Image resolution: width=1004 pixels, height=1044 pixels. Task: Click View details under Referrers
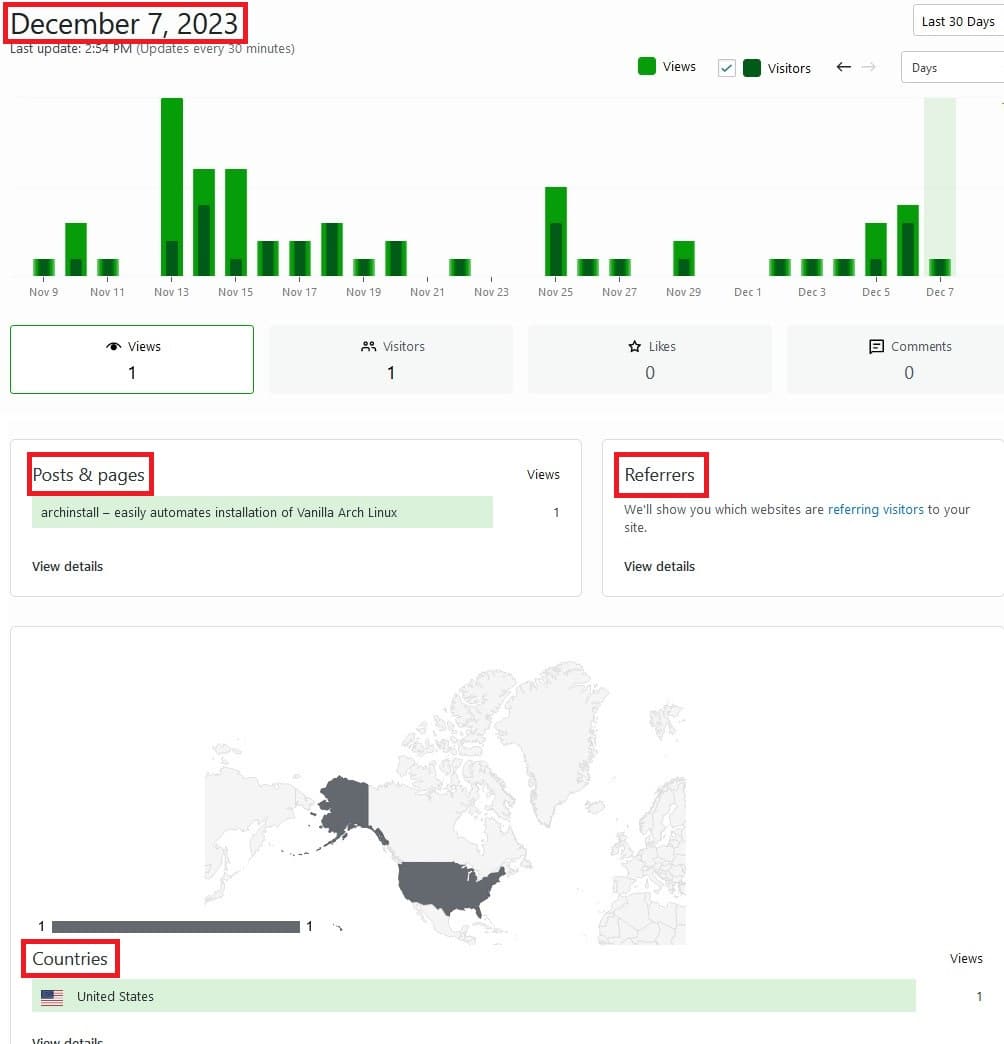point(659,566)
